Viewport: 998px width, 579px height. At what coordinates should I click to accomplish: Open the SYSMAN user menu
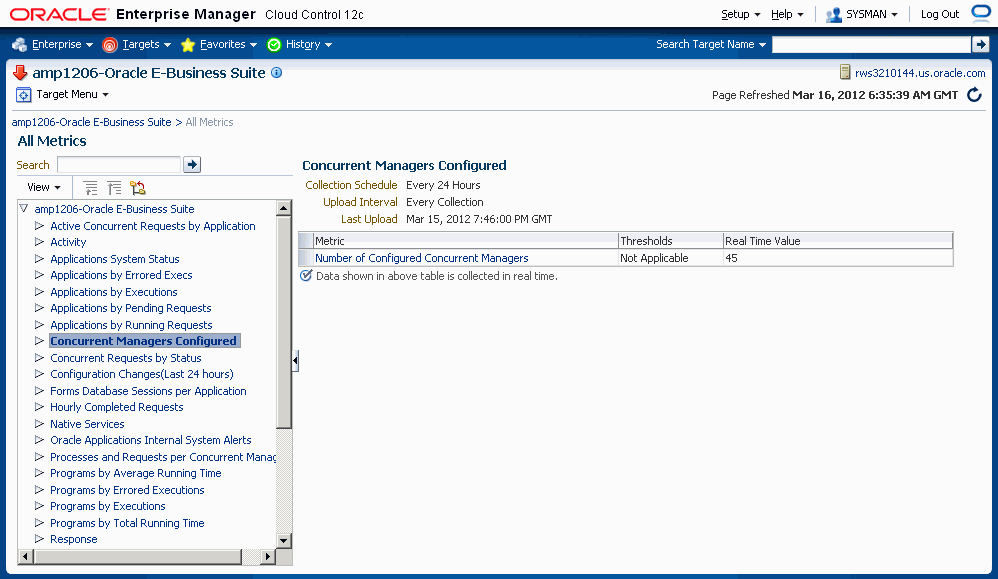coord(871,14)
